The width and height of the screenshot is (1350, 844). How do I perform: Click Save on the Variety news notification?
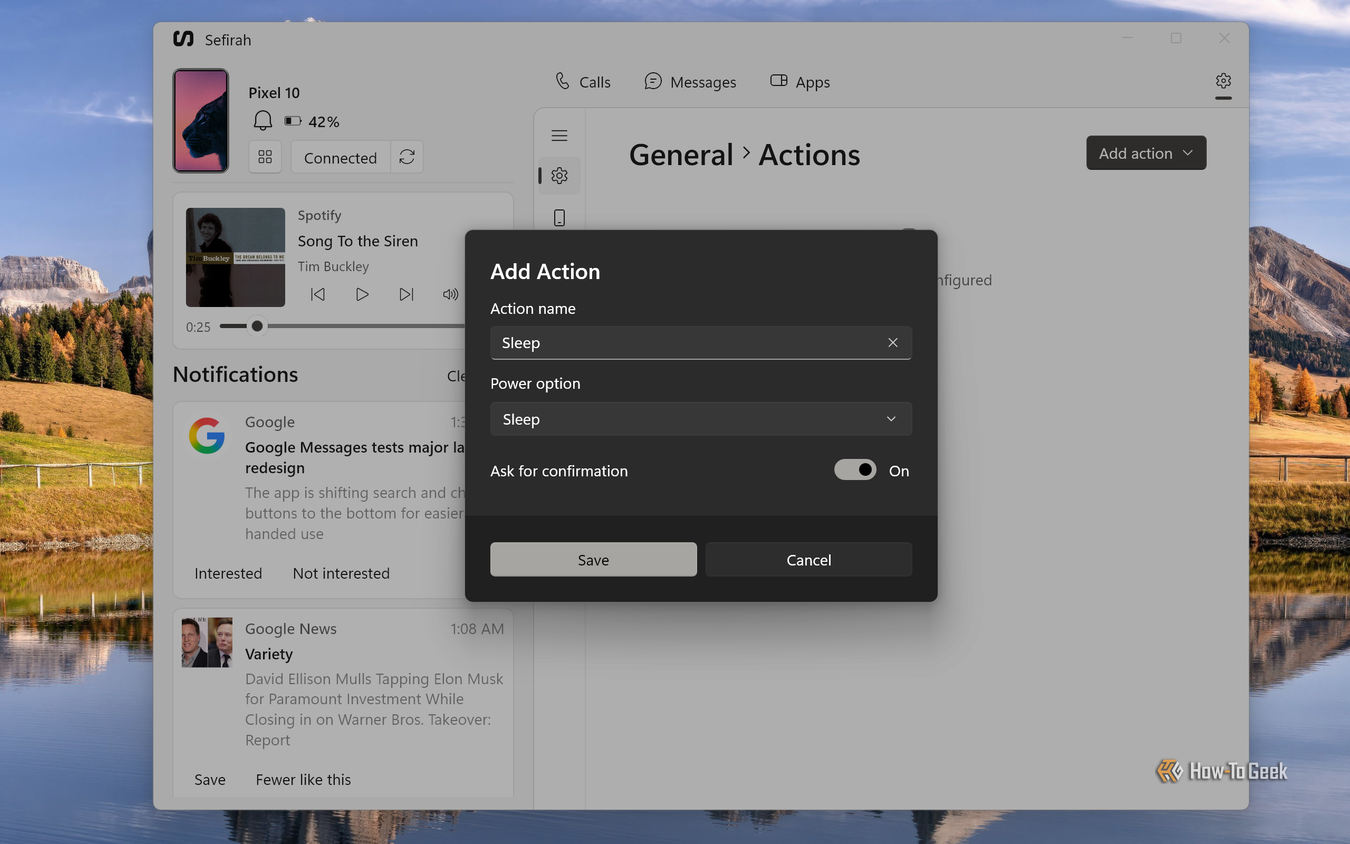pyautogui.click(x=210, y=779)
